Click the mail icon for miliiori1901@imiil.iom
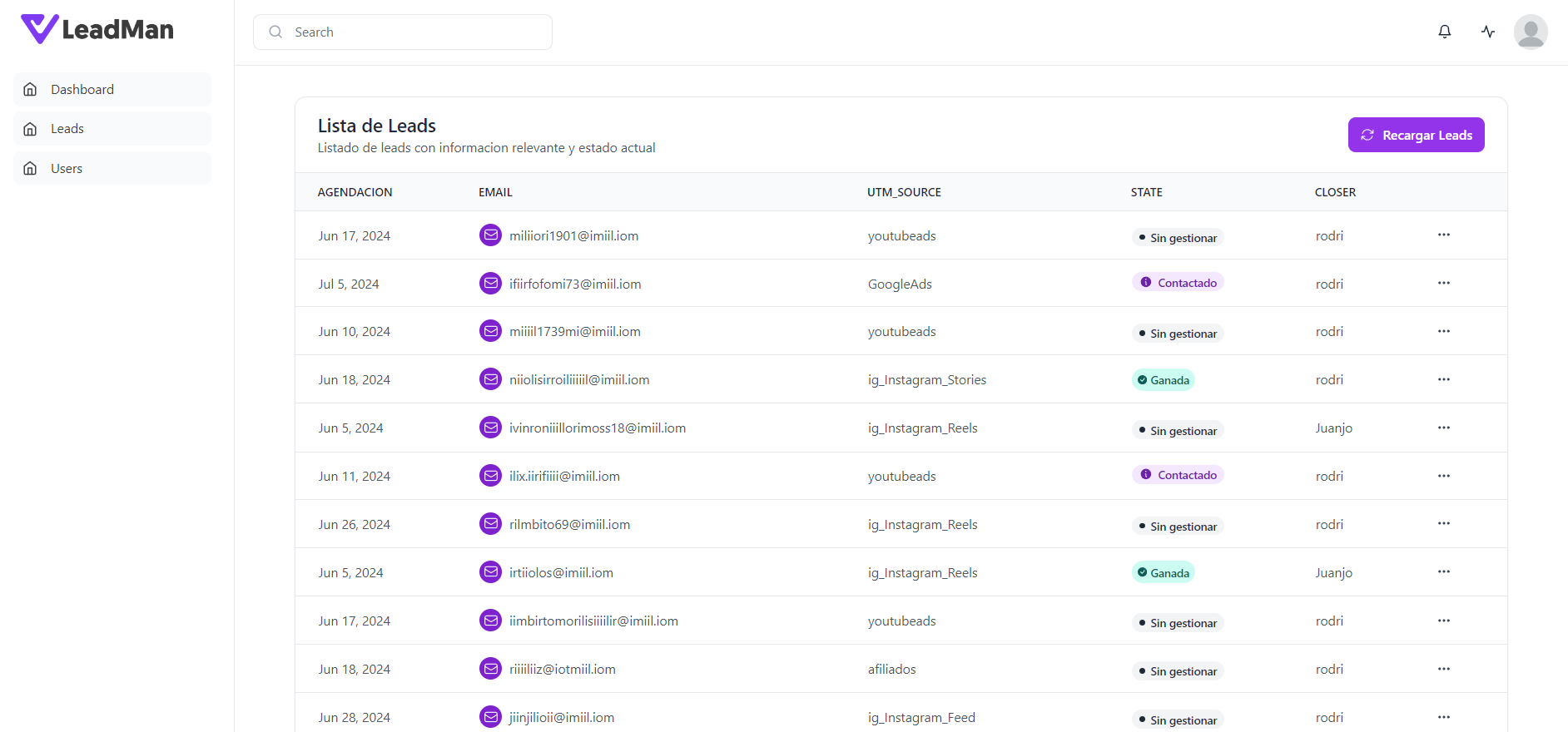Viewport: 1568px width, 732px height. (x=491, y=235)
